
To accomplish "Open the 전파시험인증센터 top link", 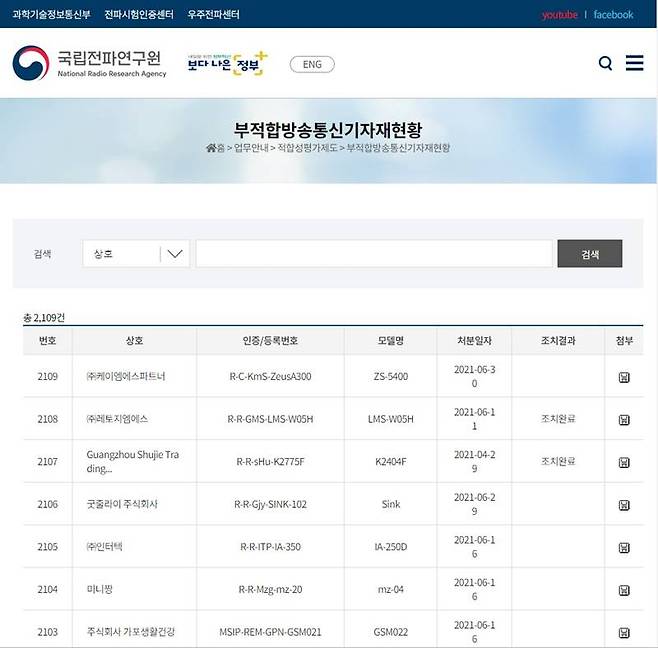I will (x=139, y=14).
